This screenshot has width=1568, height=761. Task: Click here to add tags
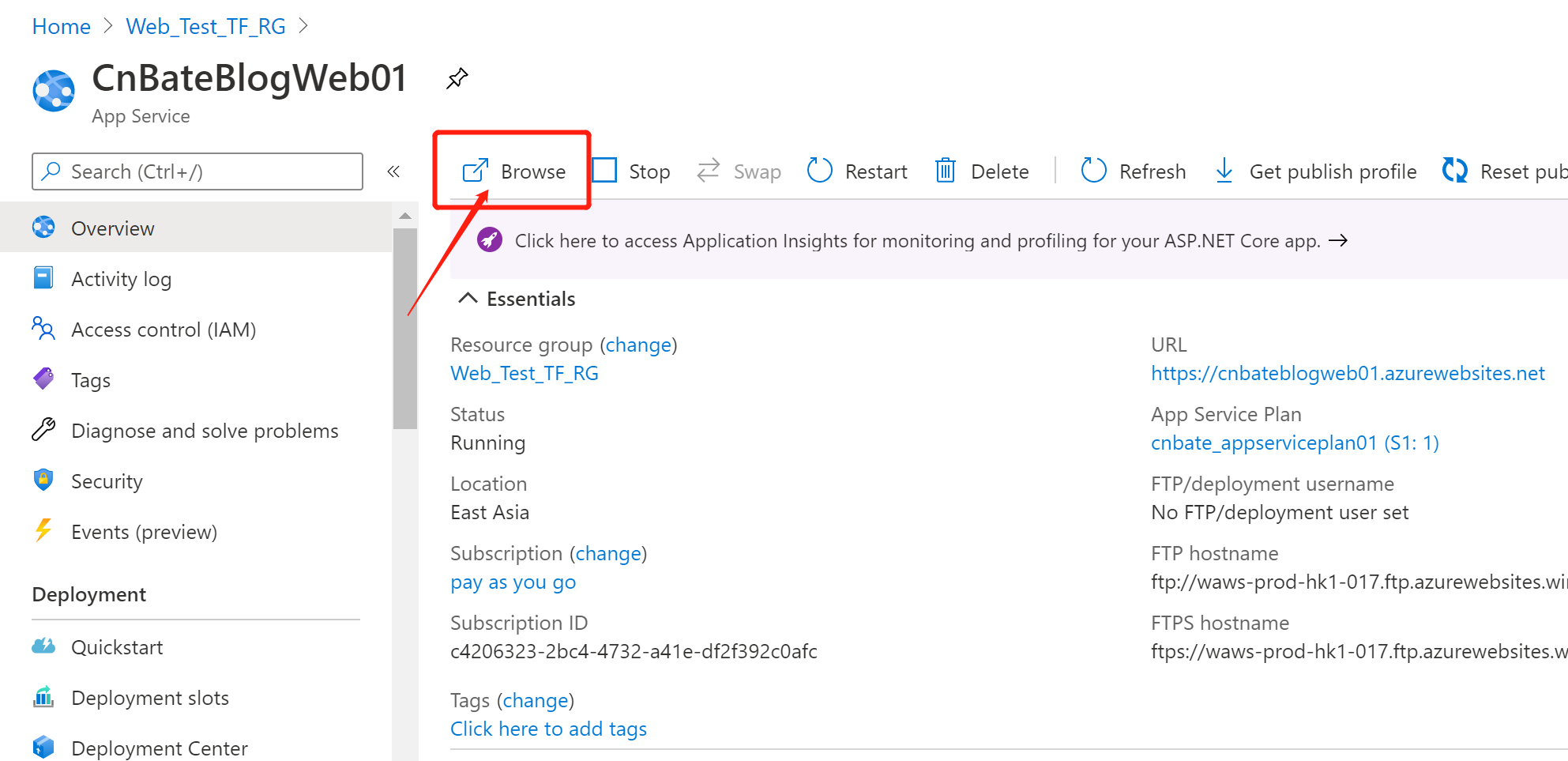click(x=548, y=729)
